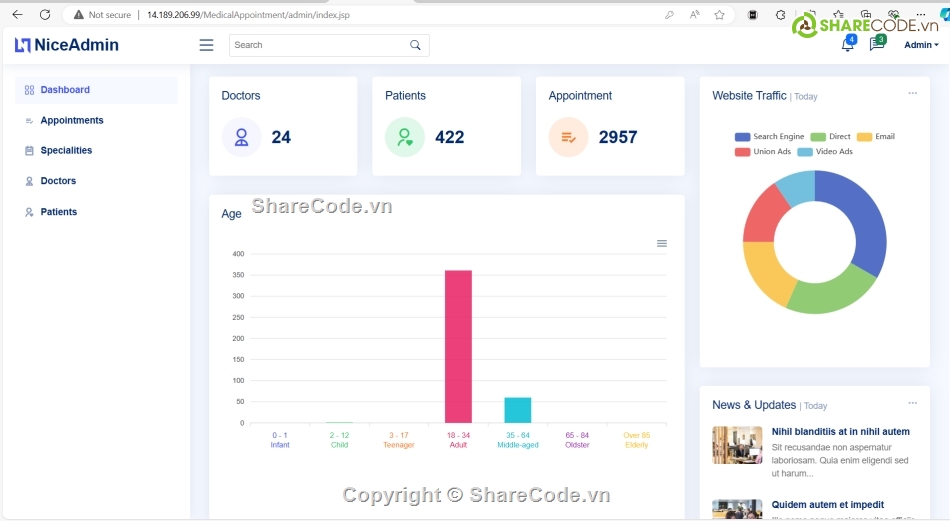Focus the Search input field
The image size is (950, 521).
point(315,45)
